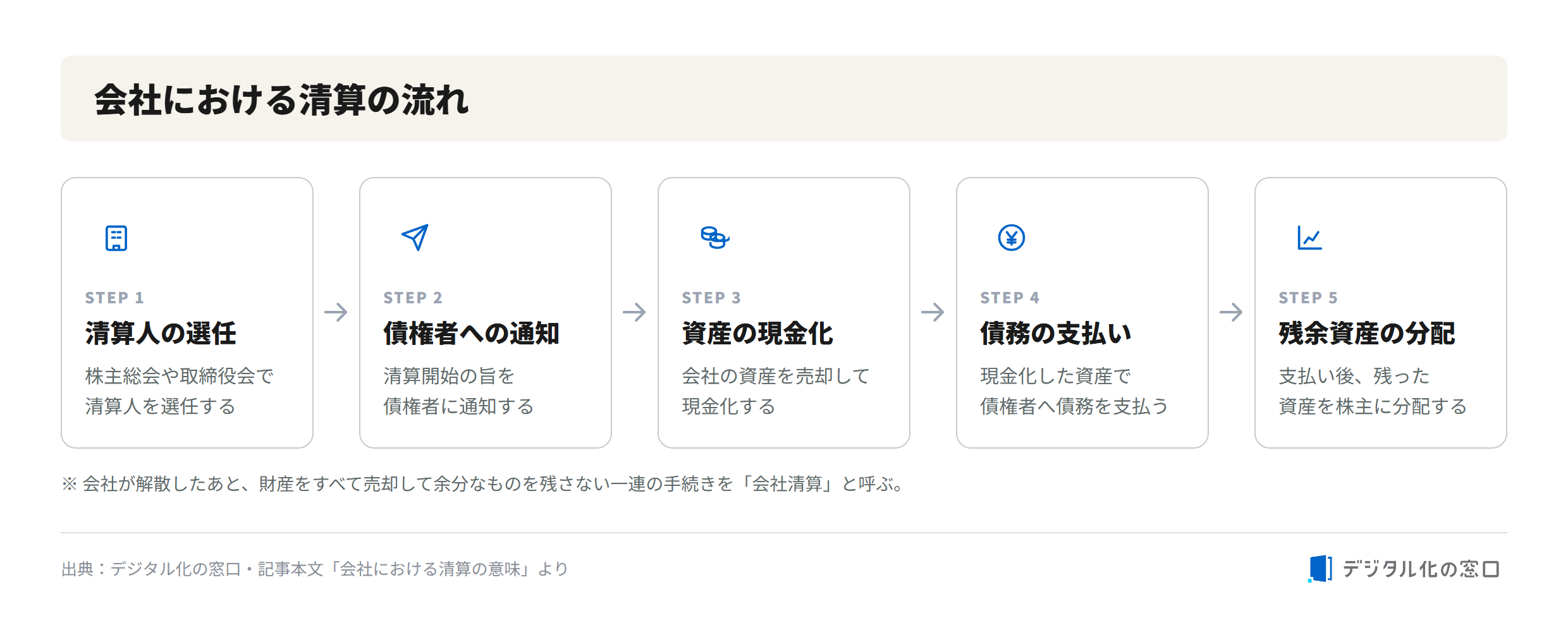Select the 清算人の選任 heading
1568x642 pixels.
(161, 333)
